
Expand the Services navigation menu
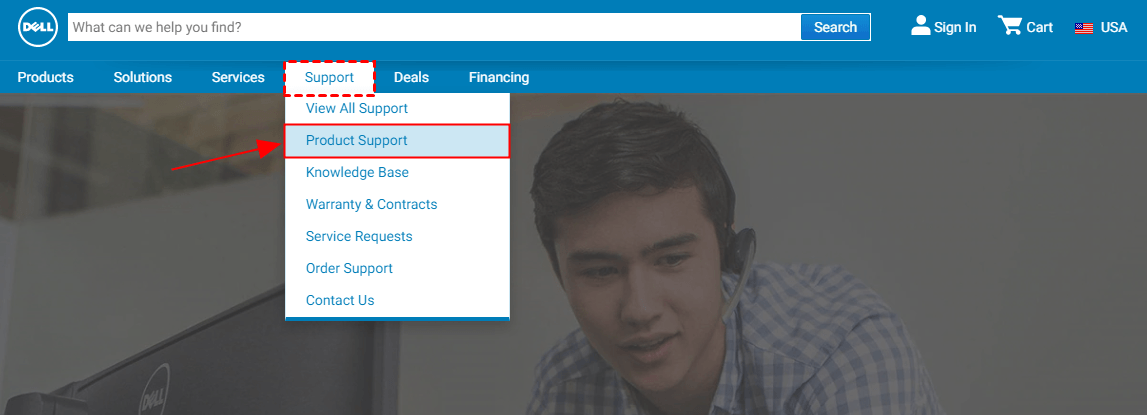click(x=238, y=77)
